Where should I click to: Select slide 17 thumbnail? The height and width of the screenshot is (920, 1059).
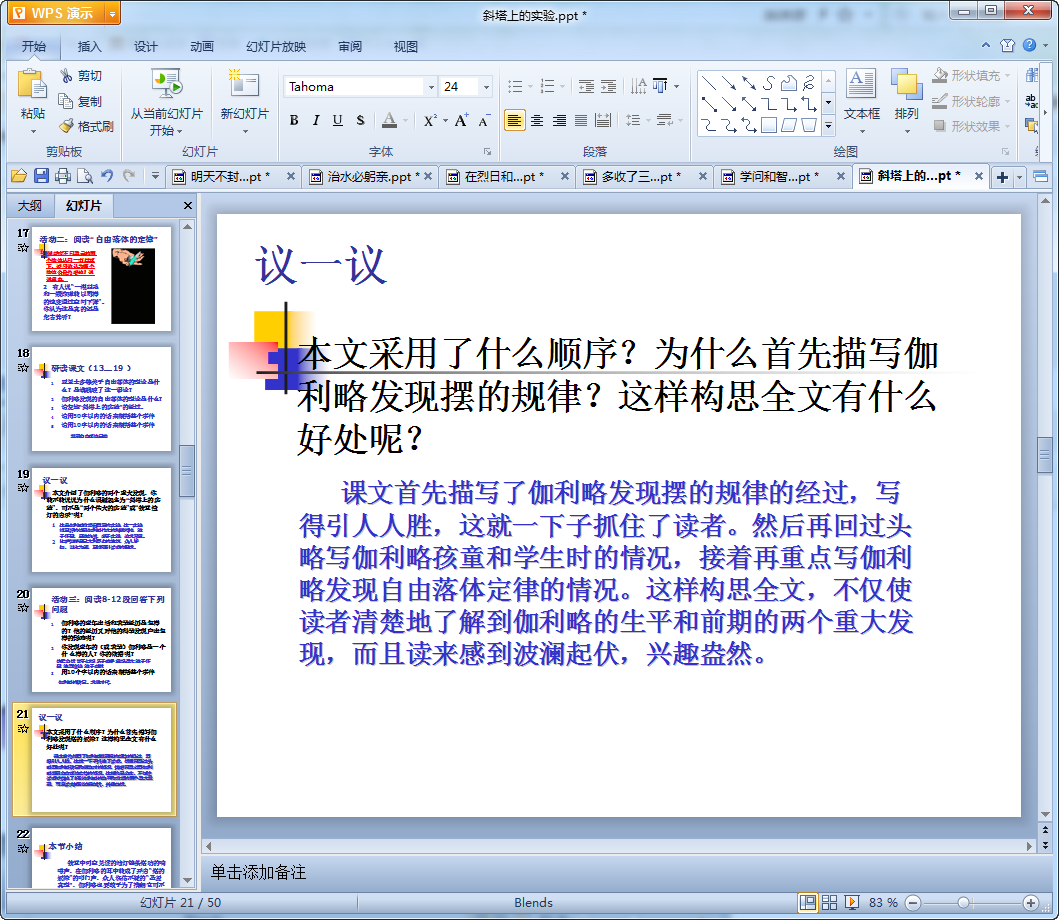101,279
